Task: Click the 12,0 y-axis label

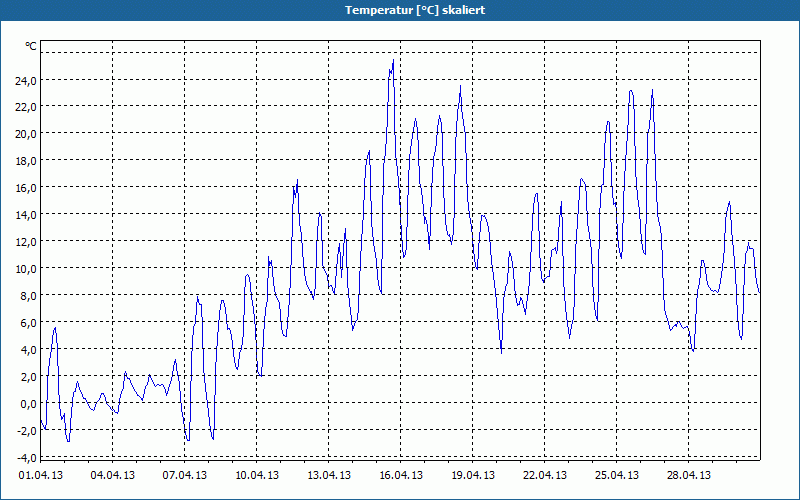Action: pos(27,242)
